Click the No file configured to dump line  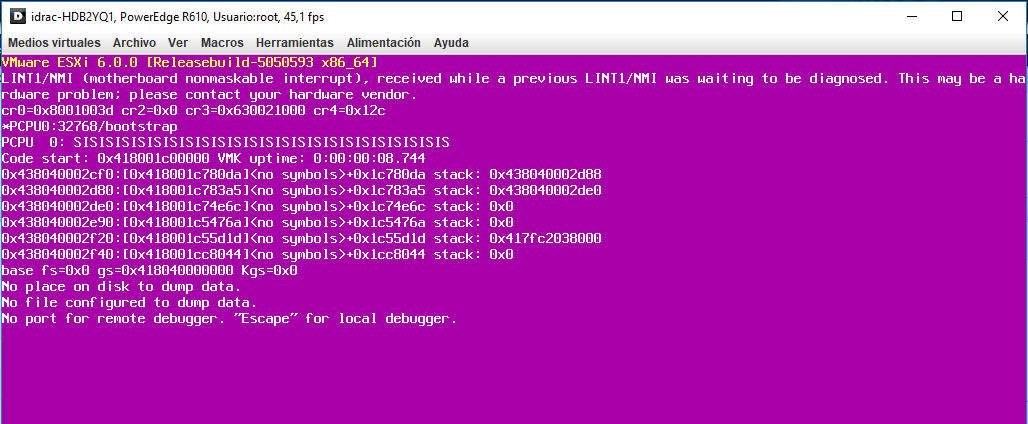(x=130, y=303)
